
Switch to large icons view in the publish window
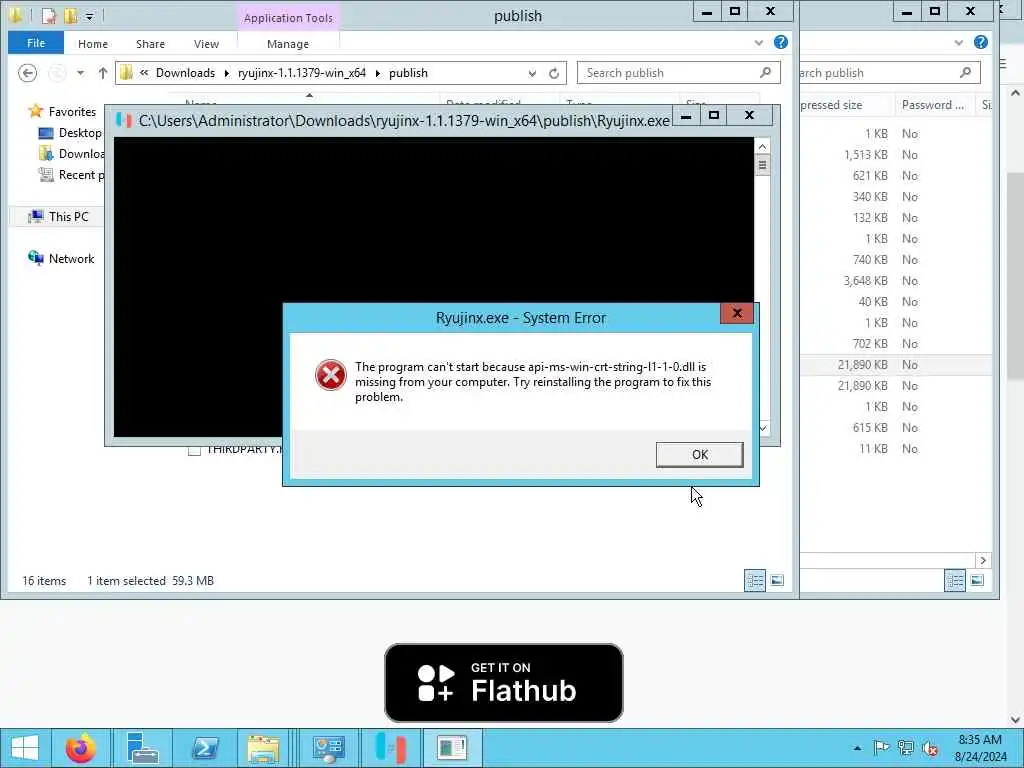tap(776, 580)
